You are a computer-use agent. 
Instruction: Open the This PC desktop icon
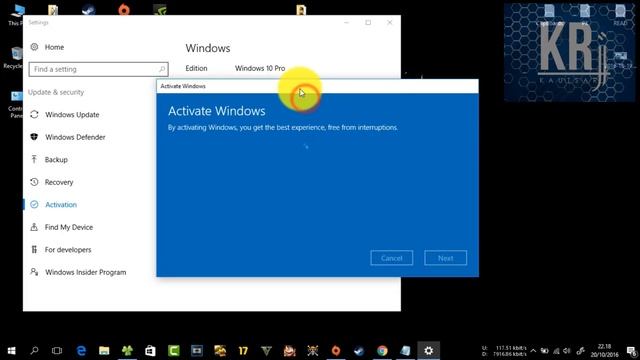tap(16, 14)
